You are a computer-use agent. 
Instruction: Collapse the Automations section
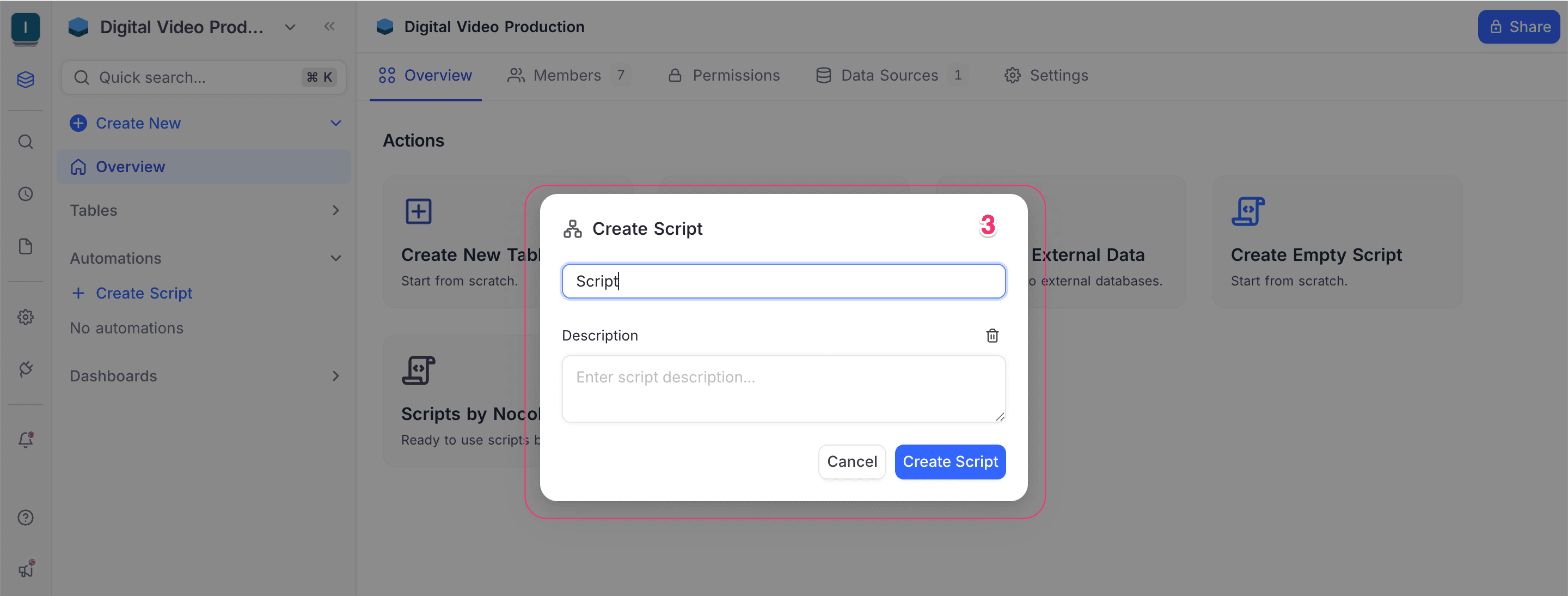[335, 258]
